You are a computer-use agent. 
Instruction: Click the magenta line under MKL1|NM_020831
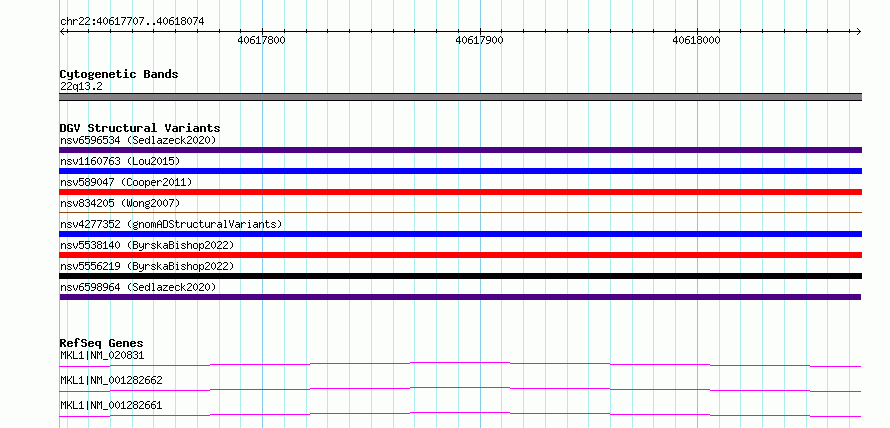(460, 363)
